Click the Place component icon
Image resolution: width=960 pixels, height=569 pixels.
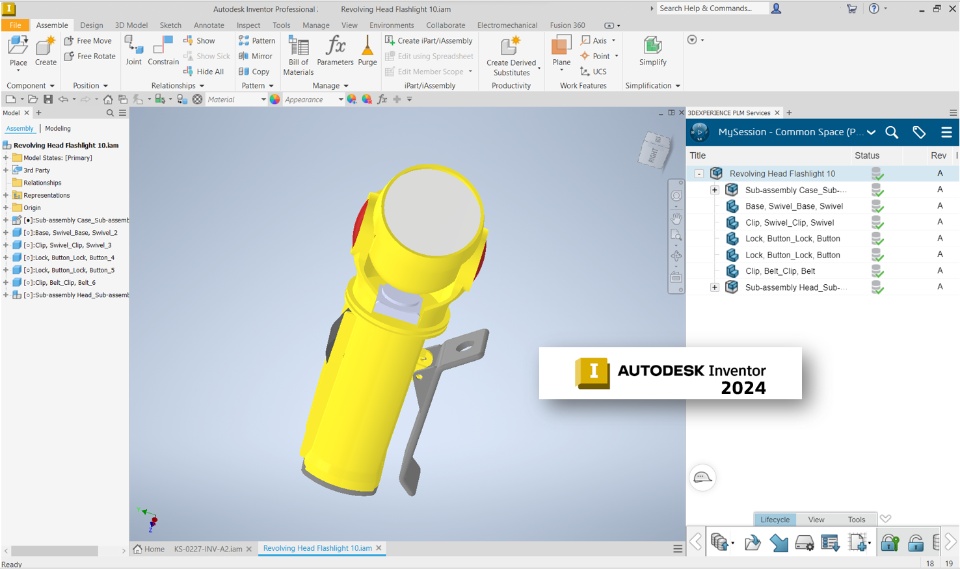point(18,45)
